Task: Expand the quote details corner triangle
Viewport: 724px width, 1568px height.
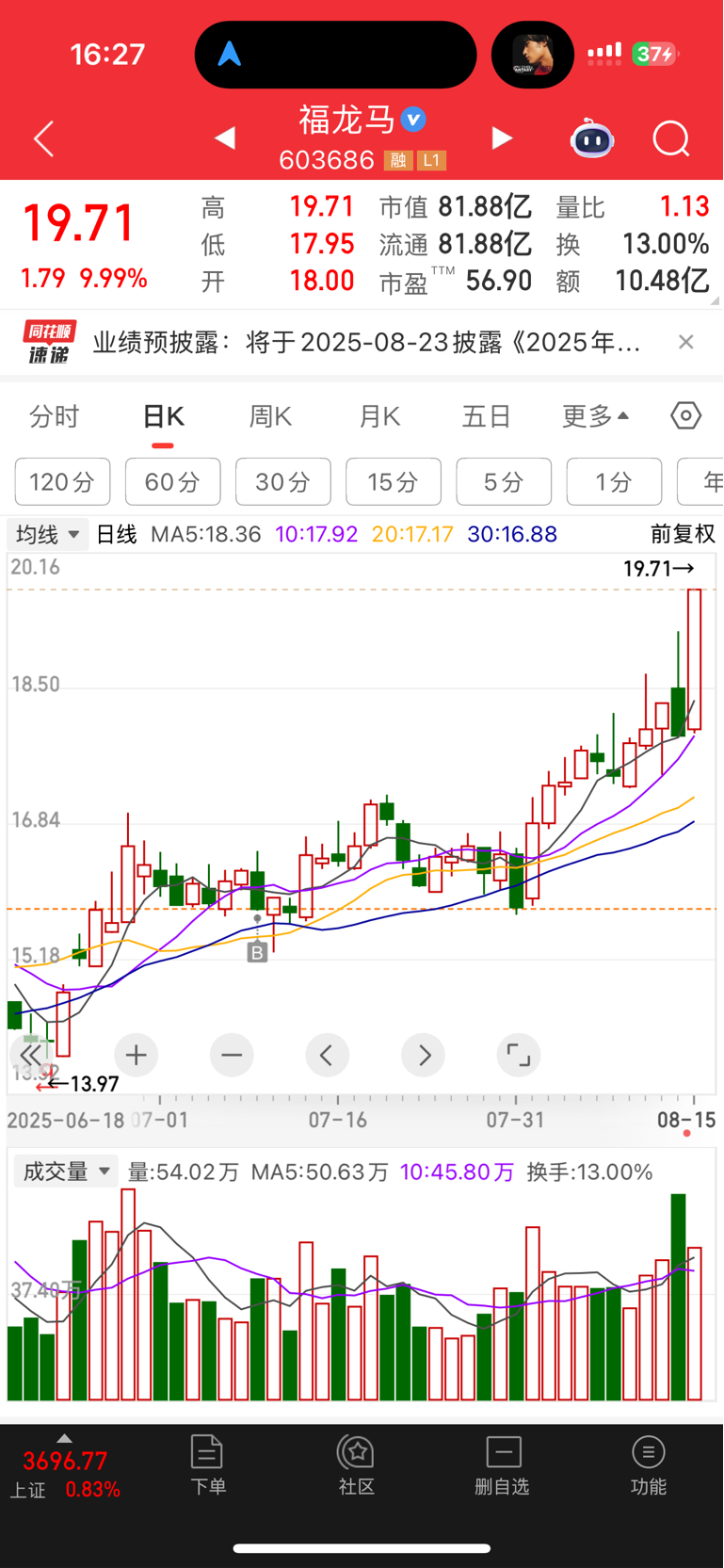Action: tap(715, 300)
